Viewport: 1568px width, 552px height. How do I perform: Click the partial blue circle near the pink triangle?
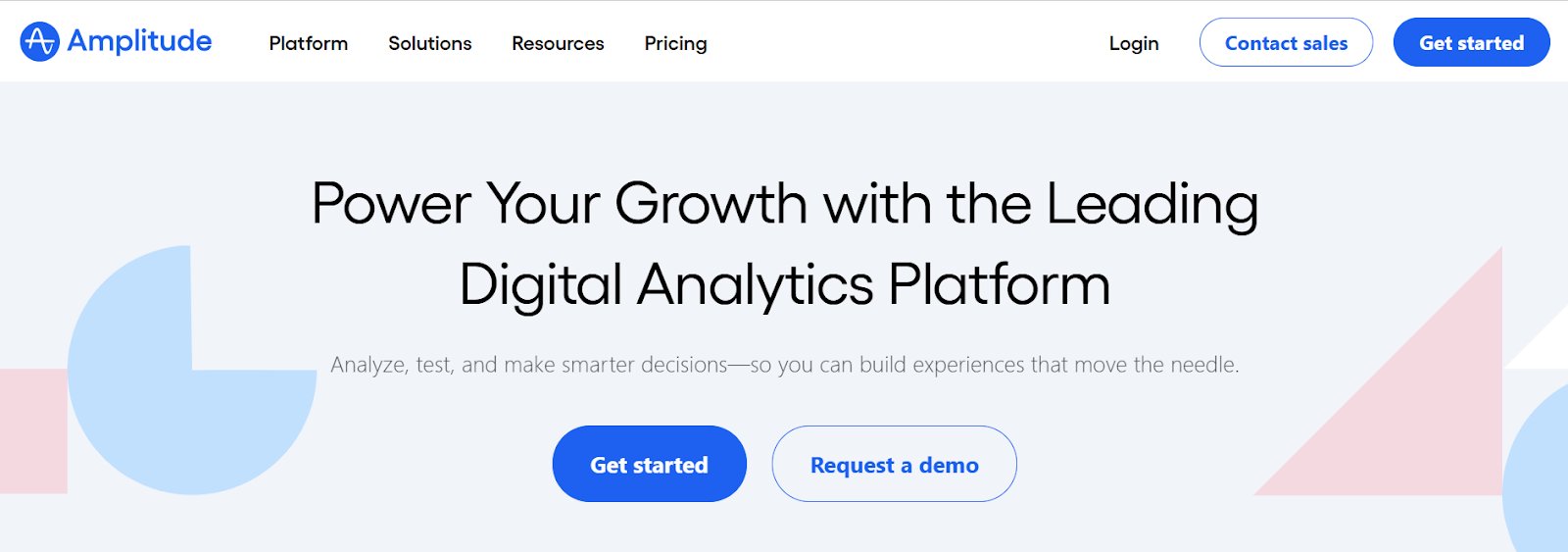coord(1539,471)
